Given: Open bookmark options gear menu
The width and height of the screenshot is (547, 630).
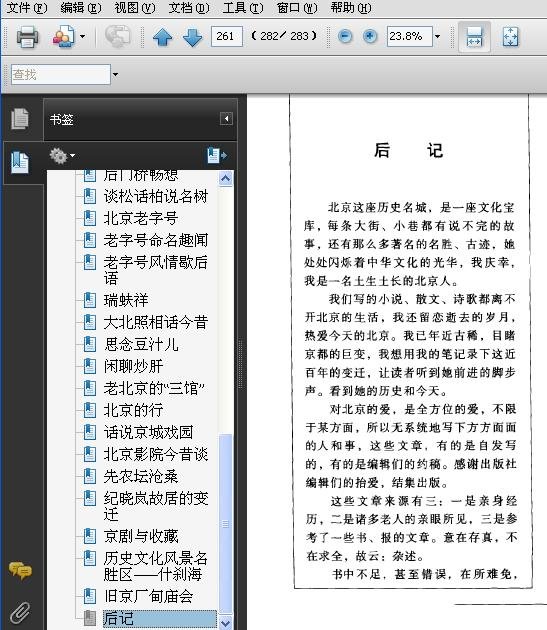Looking at the screenshot, I should pyautogui.click(x=61, y=156).
